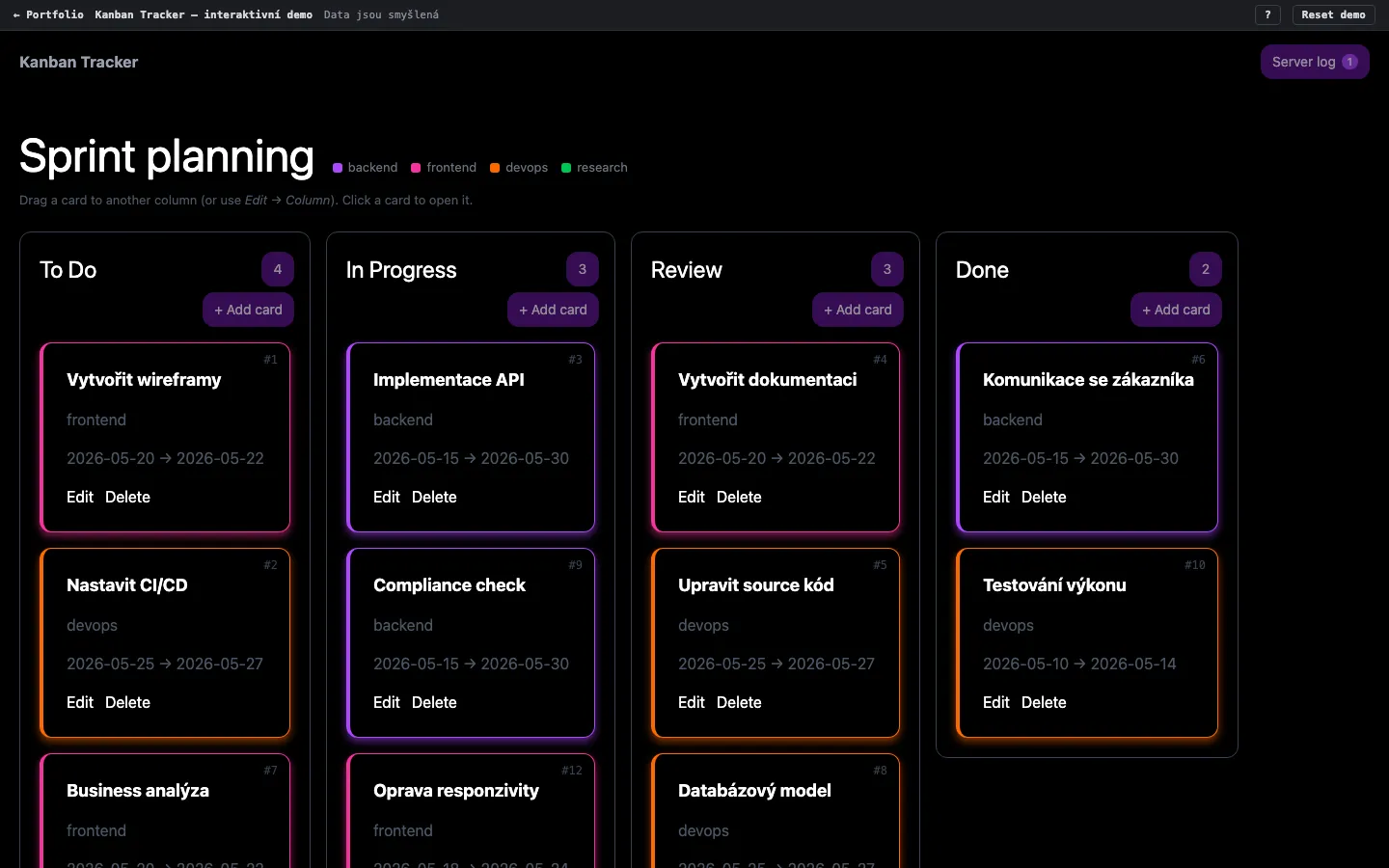
Task: Delete the Vytvořit wireframy card
Action: [x=127, y=497]
